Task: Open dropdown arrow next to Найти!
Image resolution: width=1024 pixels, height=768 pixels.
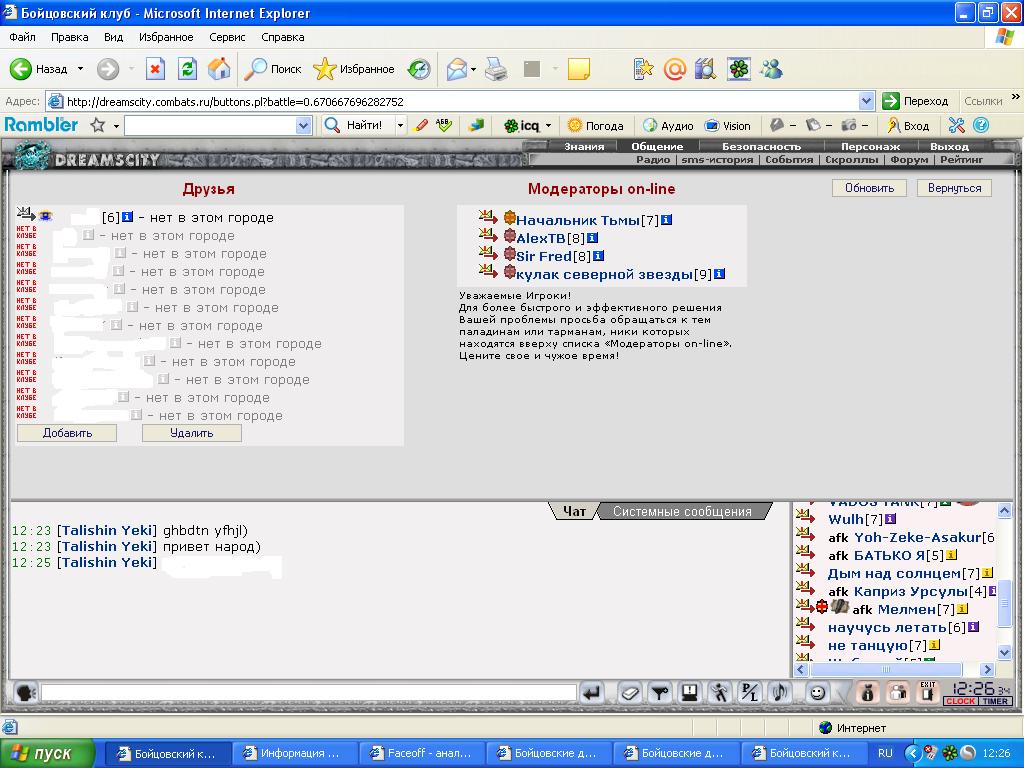Action: coord(400,125)
